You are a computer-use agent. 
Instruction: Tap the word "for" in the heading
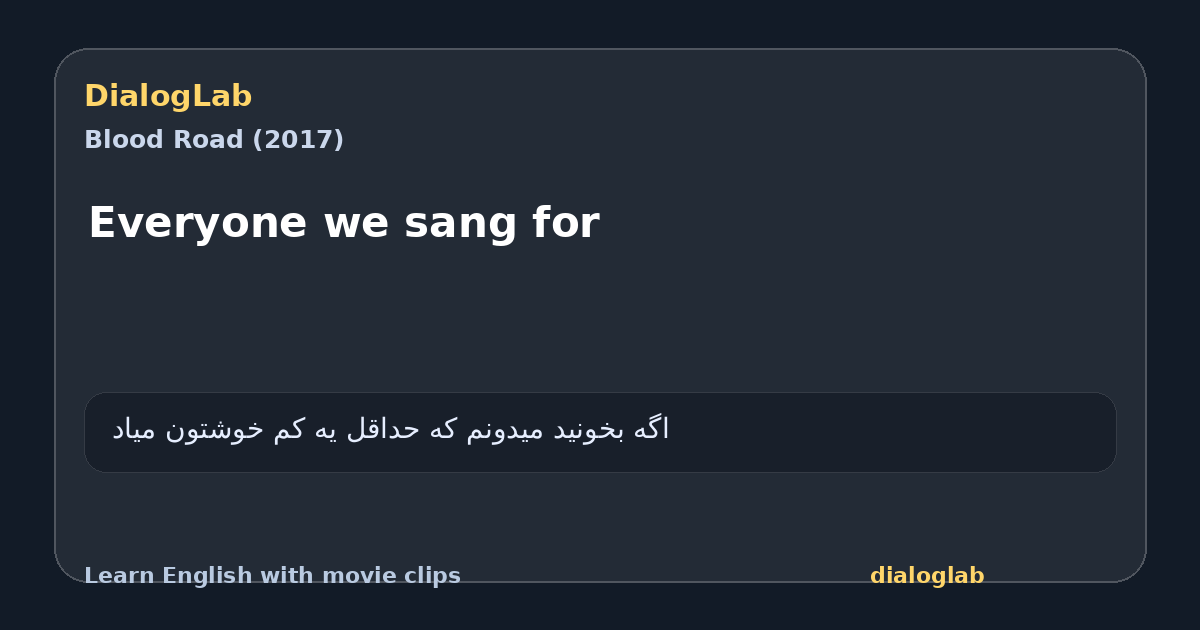coord(566,223)
